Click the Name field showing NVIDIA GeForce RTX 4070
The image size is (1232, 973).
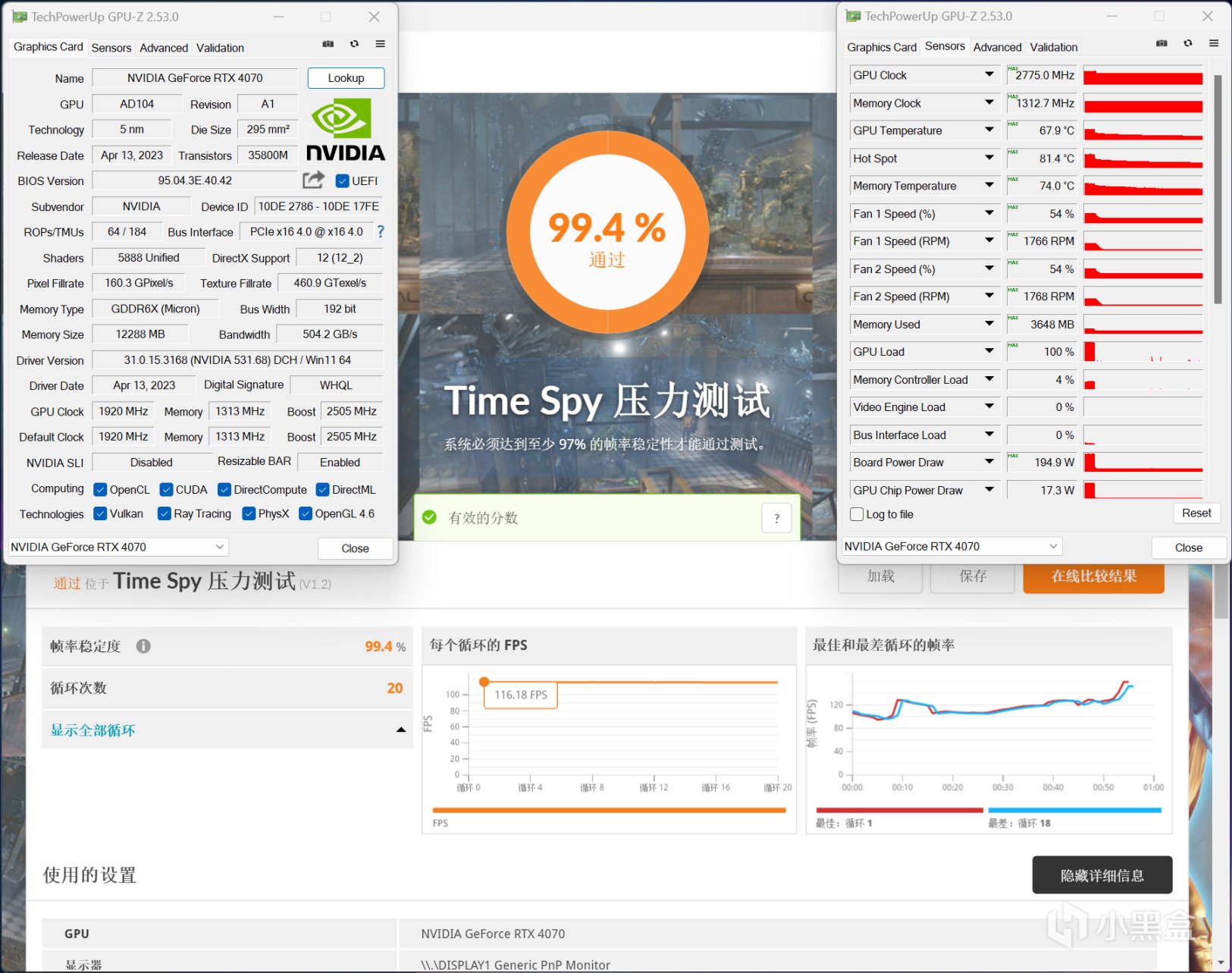[x=195, y=78]
